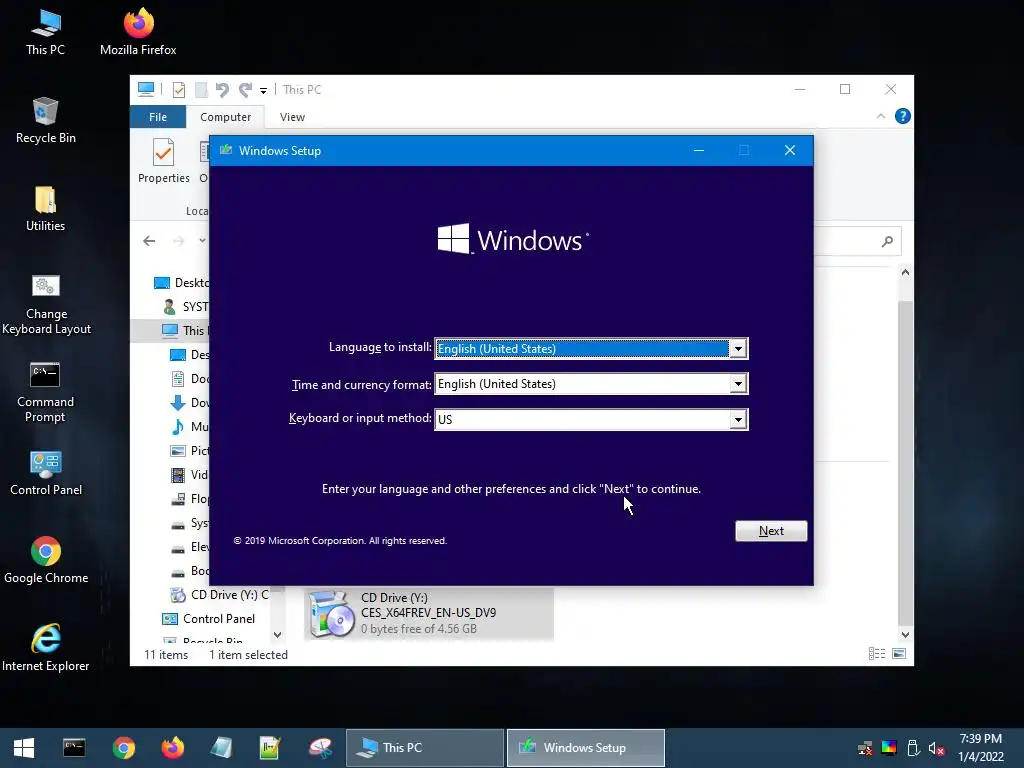Screen dimensions: 1024x768
Task: Click search magnifier in This PC window
Action: click(x=887, y=242)
